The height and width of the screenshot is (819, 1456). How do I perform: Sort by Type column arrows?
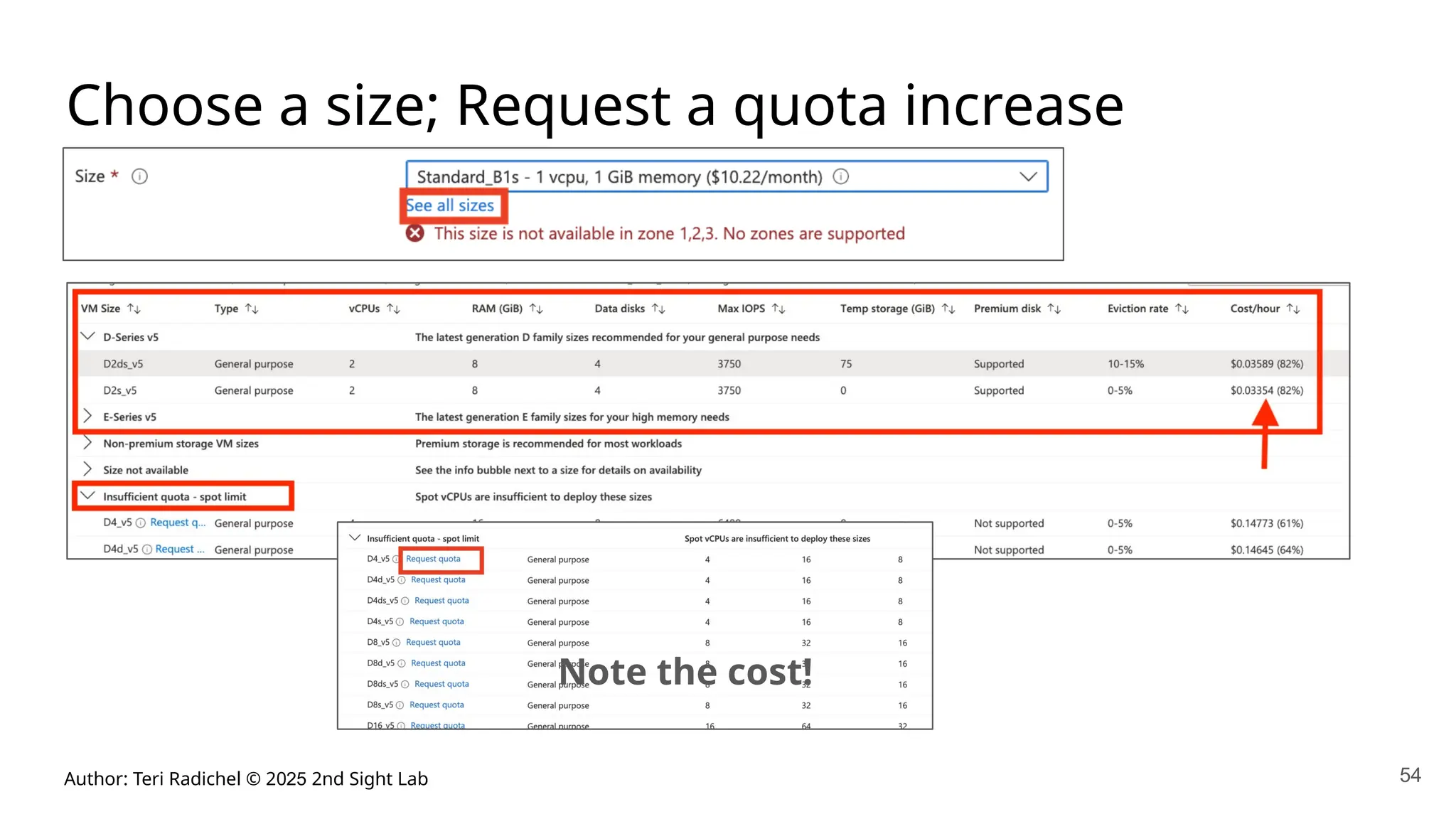click(x=252, y=309)
